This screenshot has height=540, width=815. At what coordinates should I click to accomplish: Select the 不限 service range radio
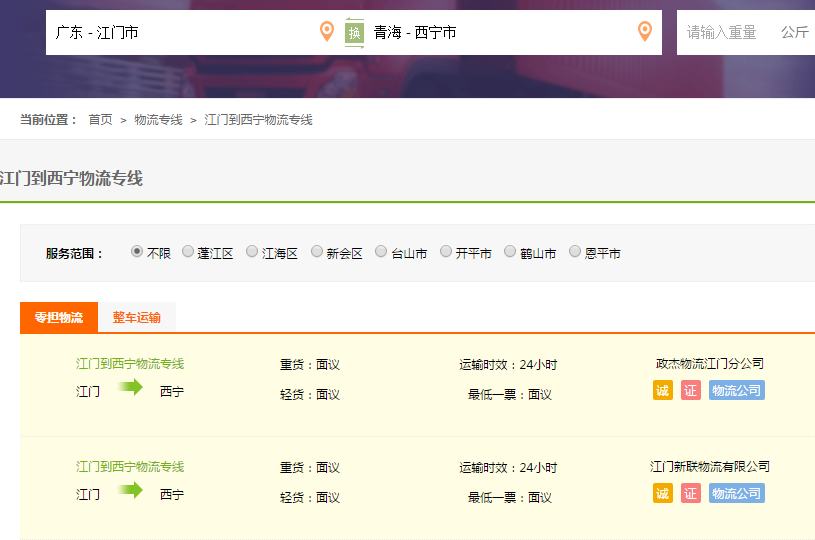[x=137, y=252]
